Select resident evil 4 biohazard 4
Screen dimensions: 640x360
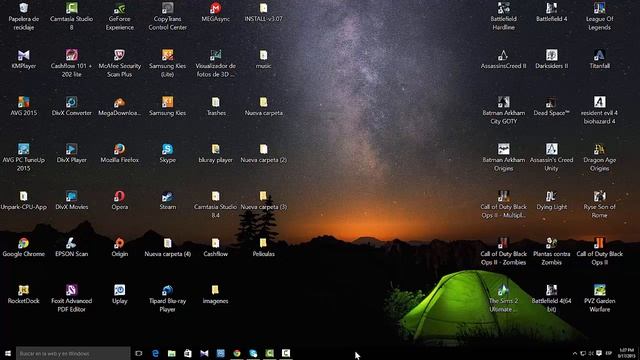coord(599,110)
